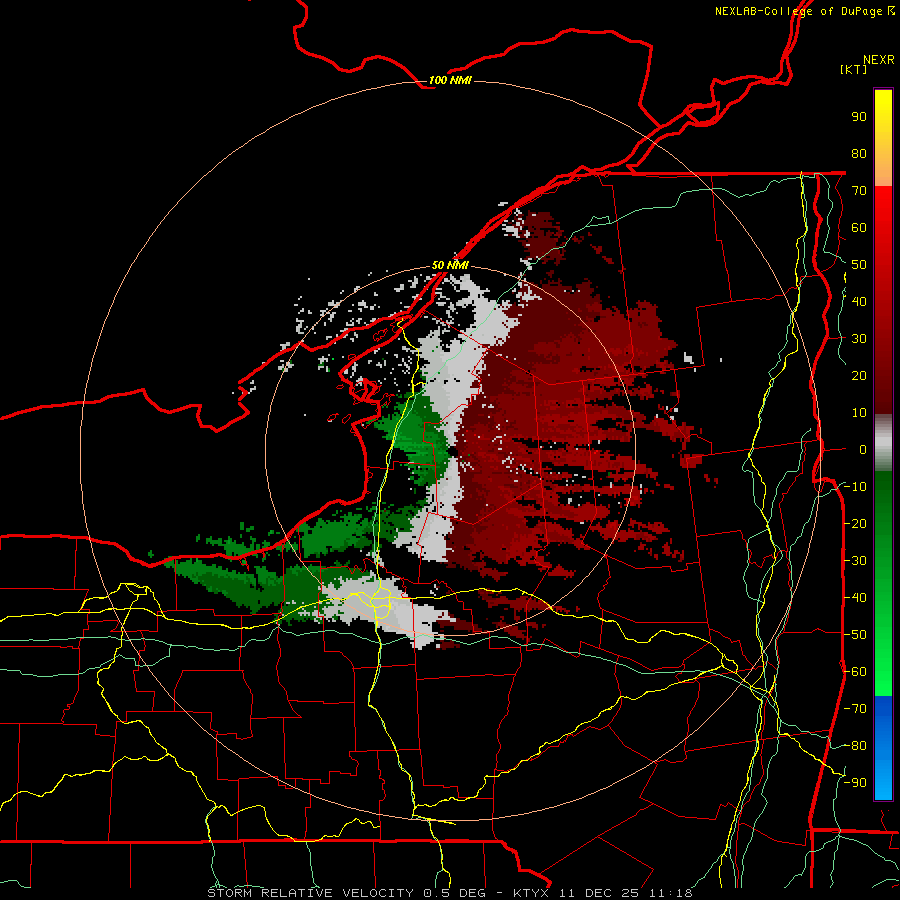Click the blue bottom segment of color bar
Screen dimensions: 900x900
(x=883, y=747)
